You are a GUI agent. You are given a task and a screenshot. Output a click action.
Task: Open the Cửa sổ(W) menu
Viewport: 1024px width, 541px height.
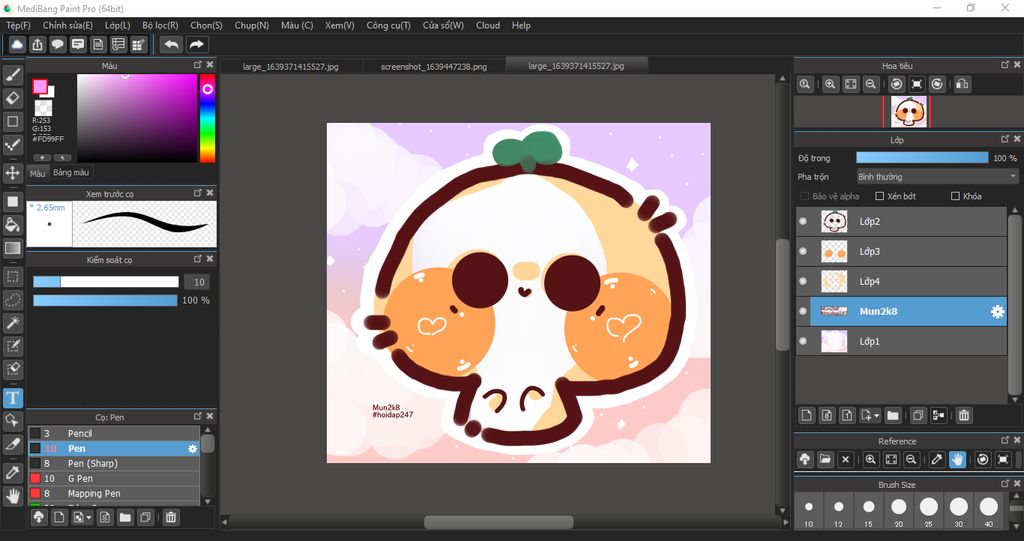coord(443,25)
